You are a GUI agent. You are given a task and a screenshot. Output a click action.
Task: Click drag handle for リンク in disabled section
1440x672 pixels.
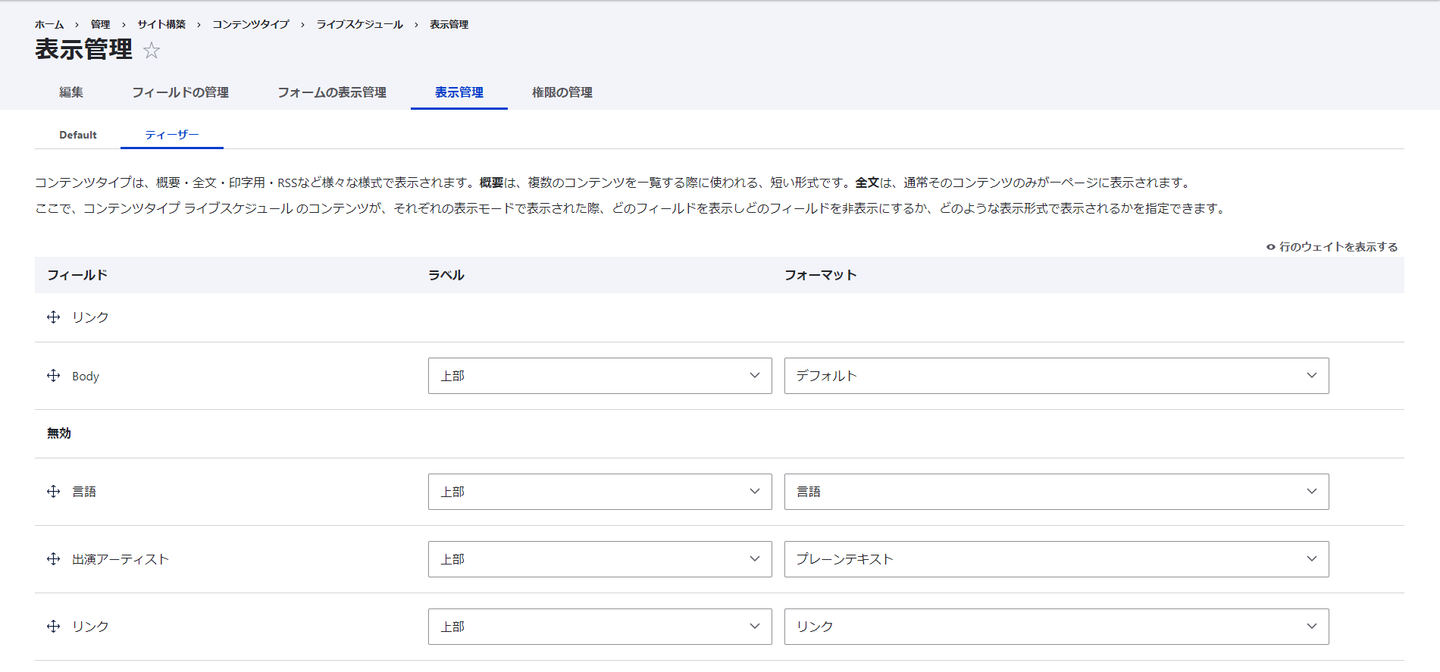54,626
